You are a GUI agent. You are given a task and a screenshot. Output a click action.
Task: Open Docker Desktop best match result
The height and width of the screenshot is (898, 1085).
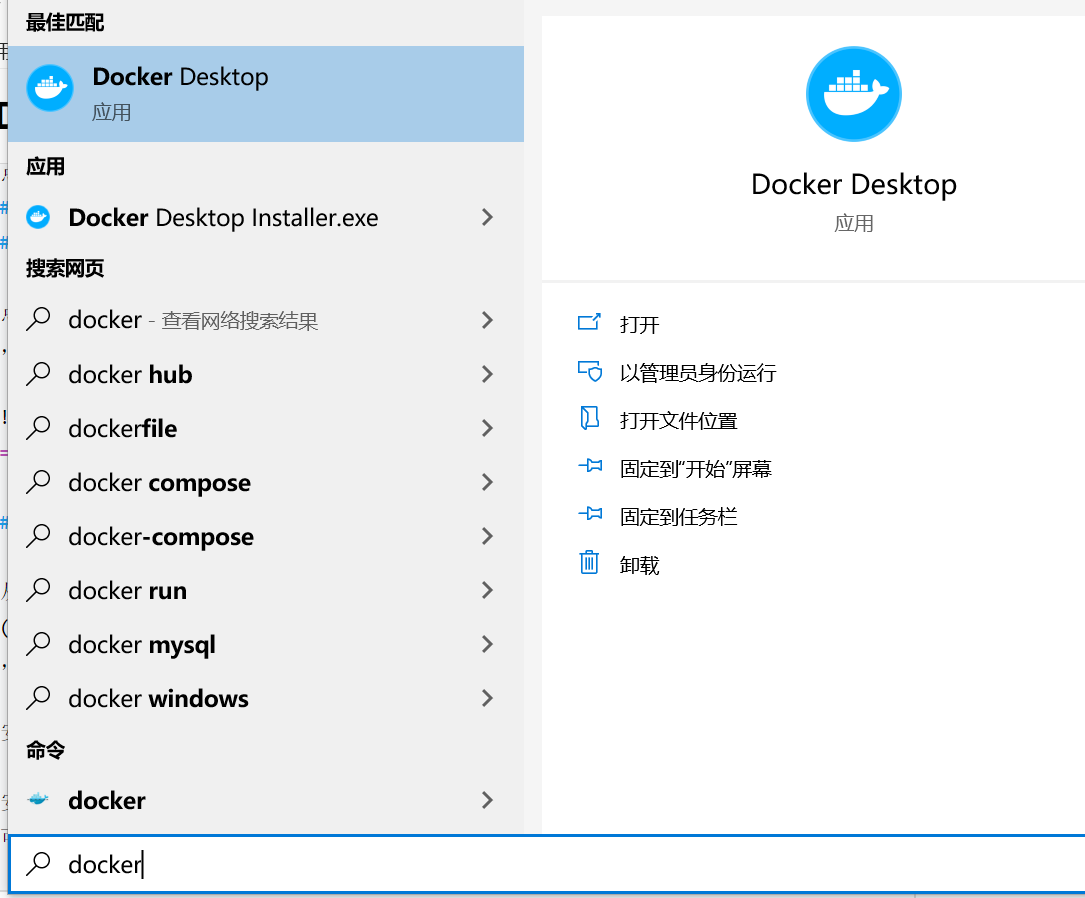click(266, 94)
